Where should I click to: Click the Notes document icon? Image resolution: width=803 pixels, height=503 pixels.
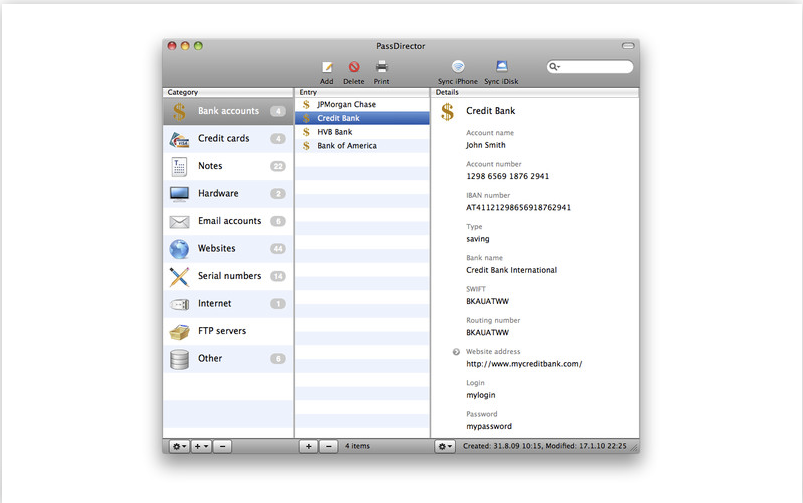179,166
